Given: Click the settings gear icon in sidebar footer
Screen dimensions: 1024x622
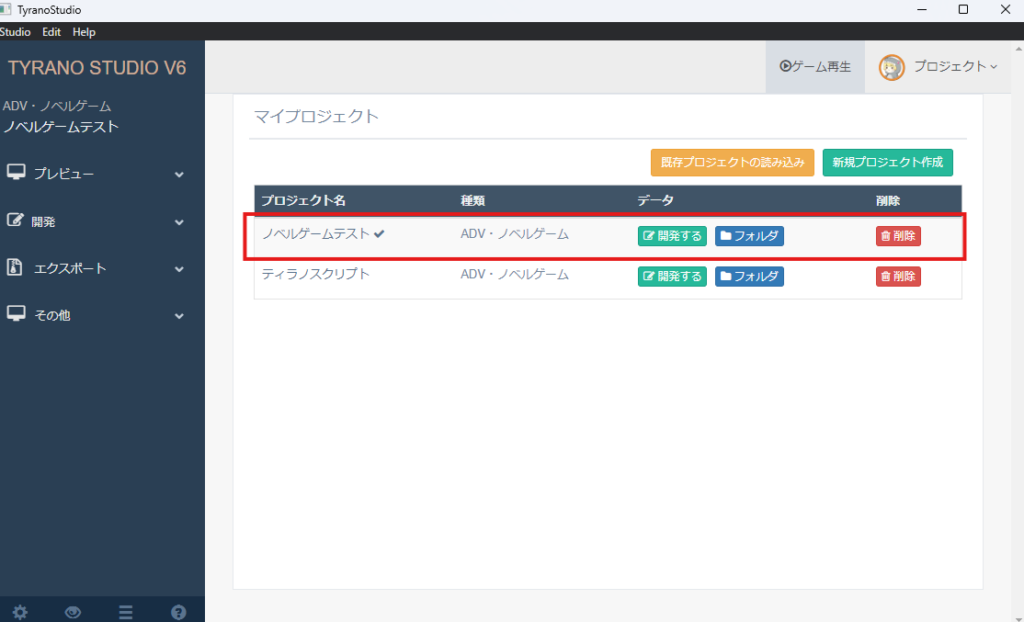Looking at the screenshot, I should 20,612.
